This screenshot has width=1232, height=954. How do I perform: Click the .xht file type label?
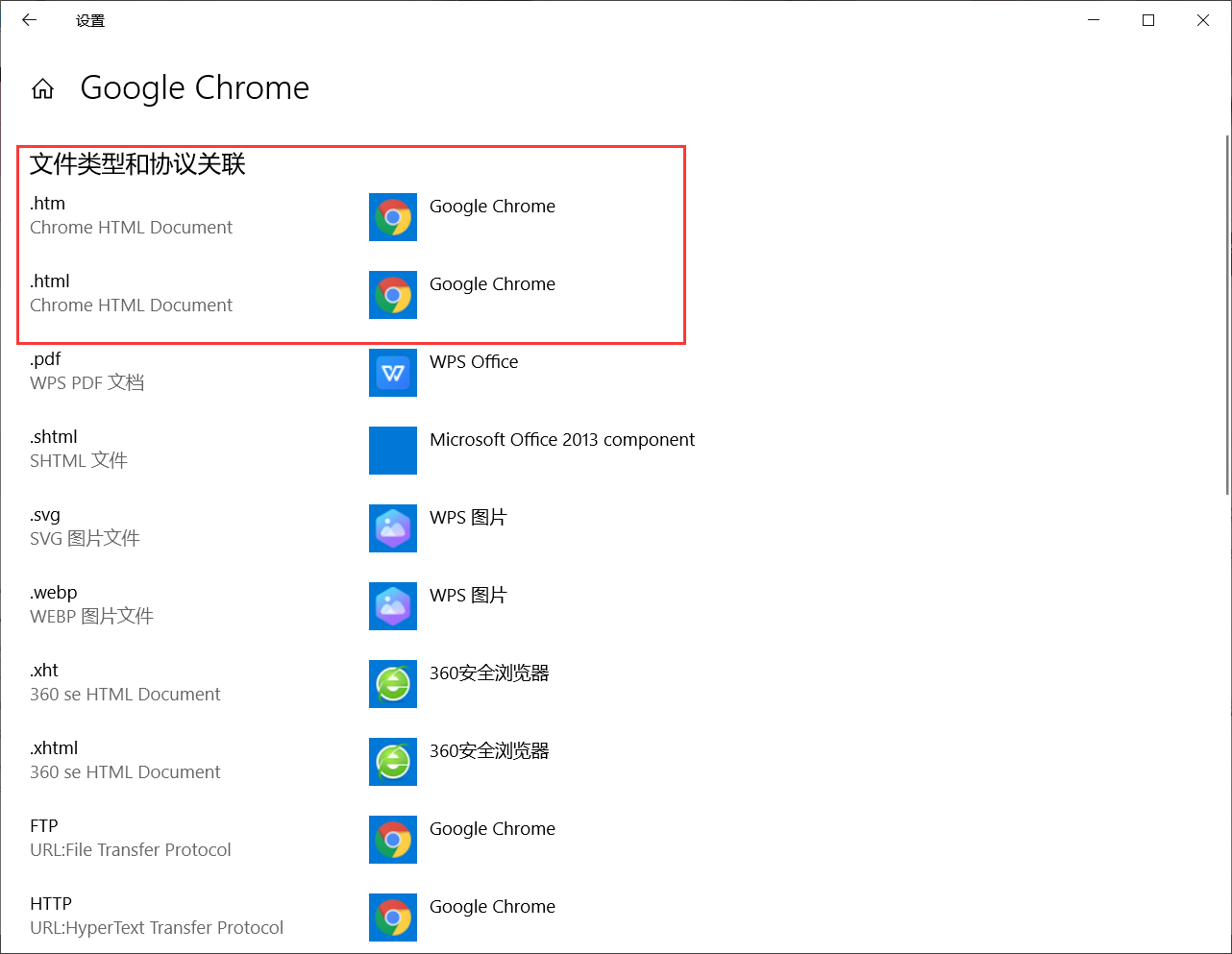[44, 671]
